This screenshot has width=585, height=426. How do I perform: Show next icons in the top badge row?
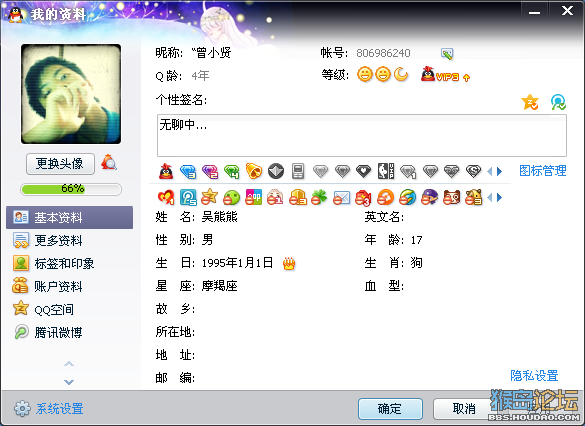[500, 172]
